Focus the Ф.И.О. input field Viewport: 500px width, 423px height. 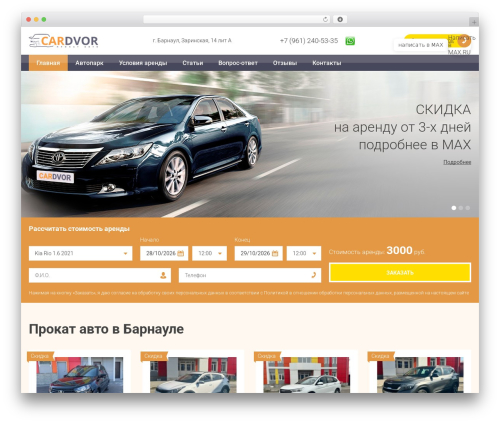coord(100,275)
